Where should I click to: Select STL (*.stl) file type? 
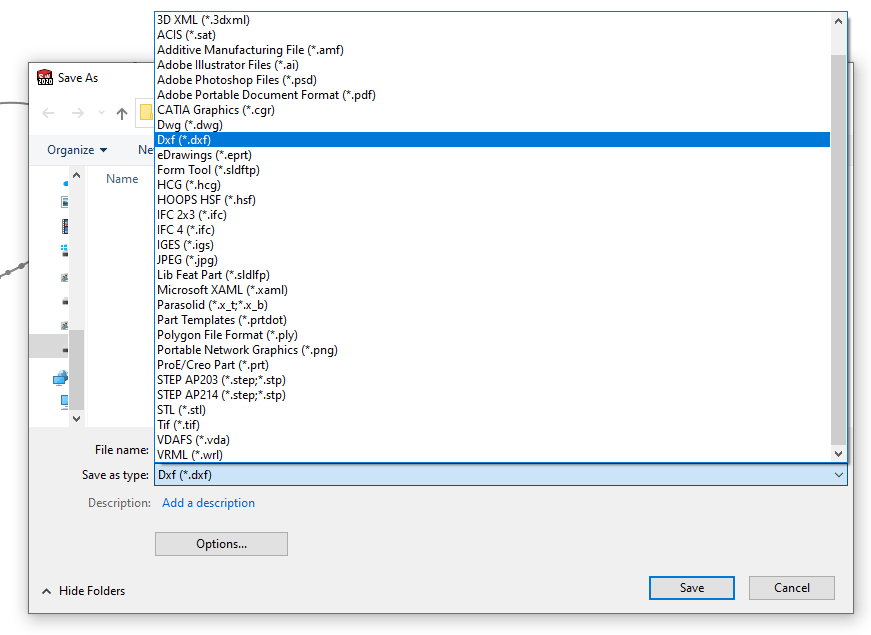click(181, 410)
